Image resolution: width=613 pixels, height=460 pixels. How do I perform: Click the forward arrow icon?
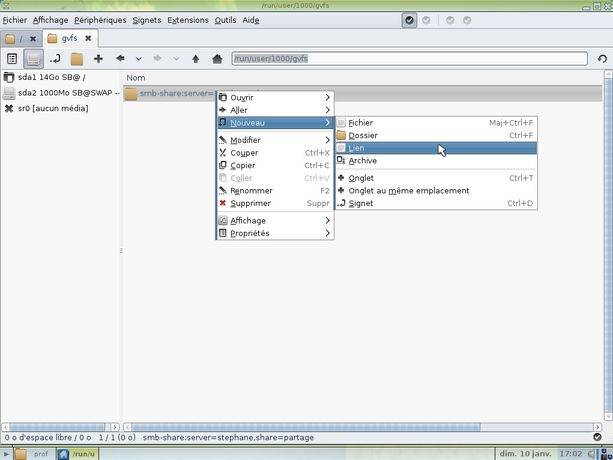click(158, 58)
